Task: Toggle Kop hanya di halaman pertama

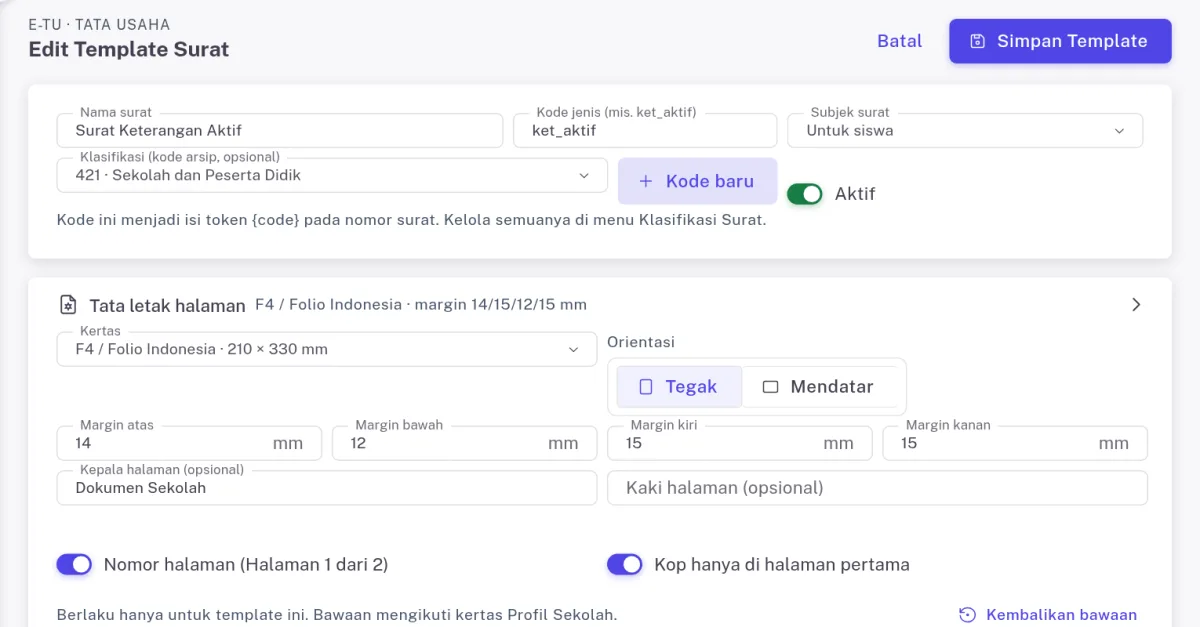Action: (x=624, y=565)
